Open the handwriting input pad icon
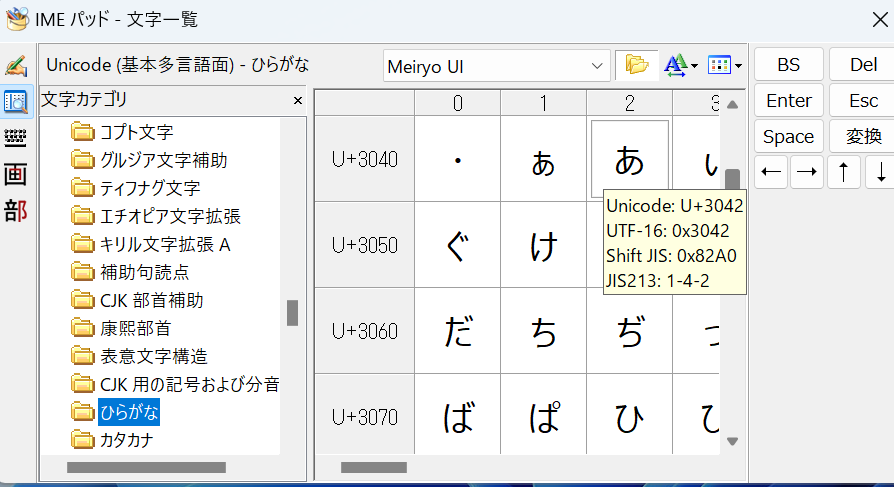The width and height of the screenshot is (894, 487). coord(16,66)
